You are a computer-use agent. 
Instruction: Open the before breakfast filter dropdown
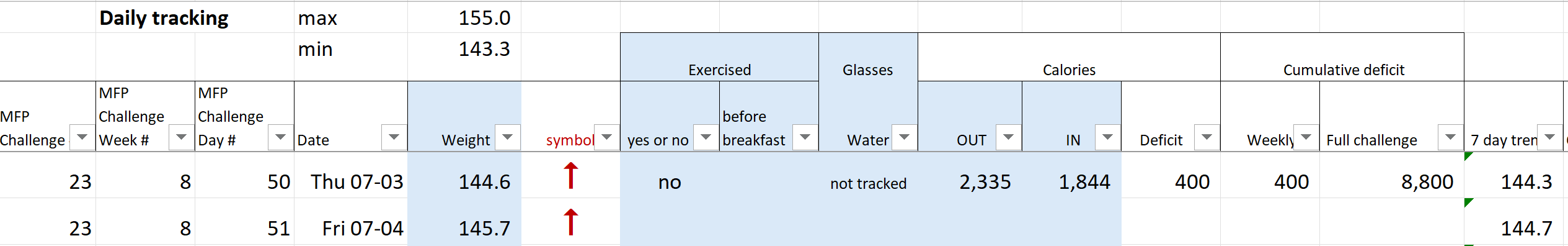805,137
